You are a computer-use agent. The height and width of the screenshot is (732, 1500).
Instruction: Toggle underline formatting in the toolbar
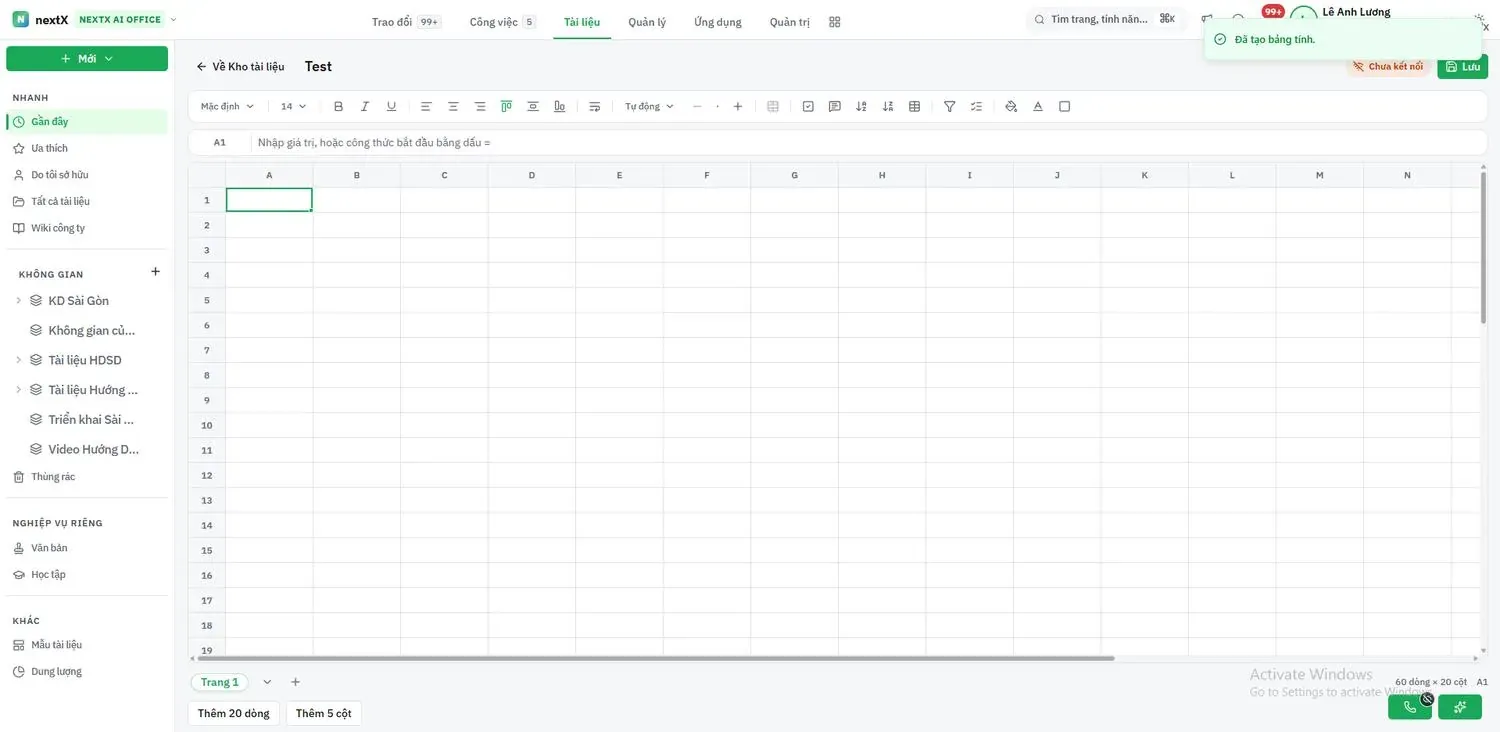pyautogui.click(x=391, y=106)
